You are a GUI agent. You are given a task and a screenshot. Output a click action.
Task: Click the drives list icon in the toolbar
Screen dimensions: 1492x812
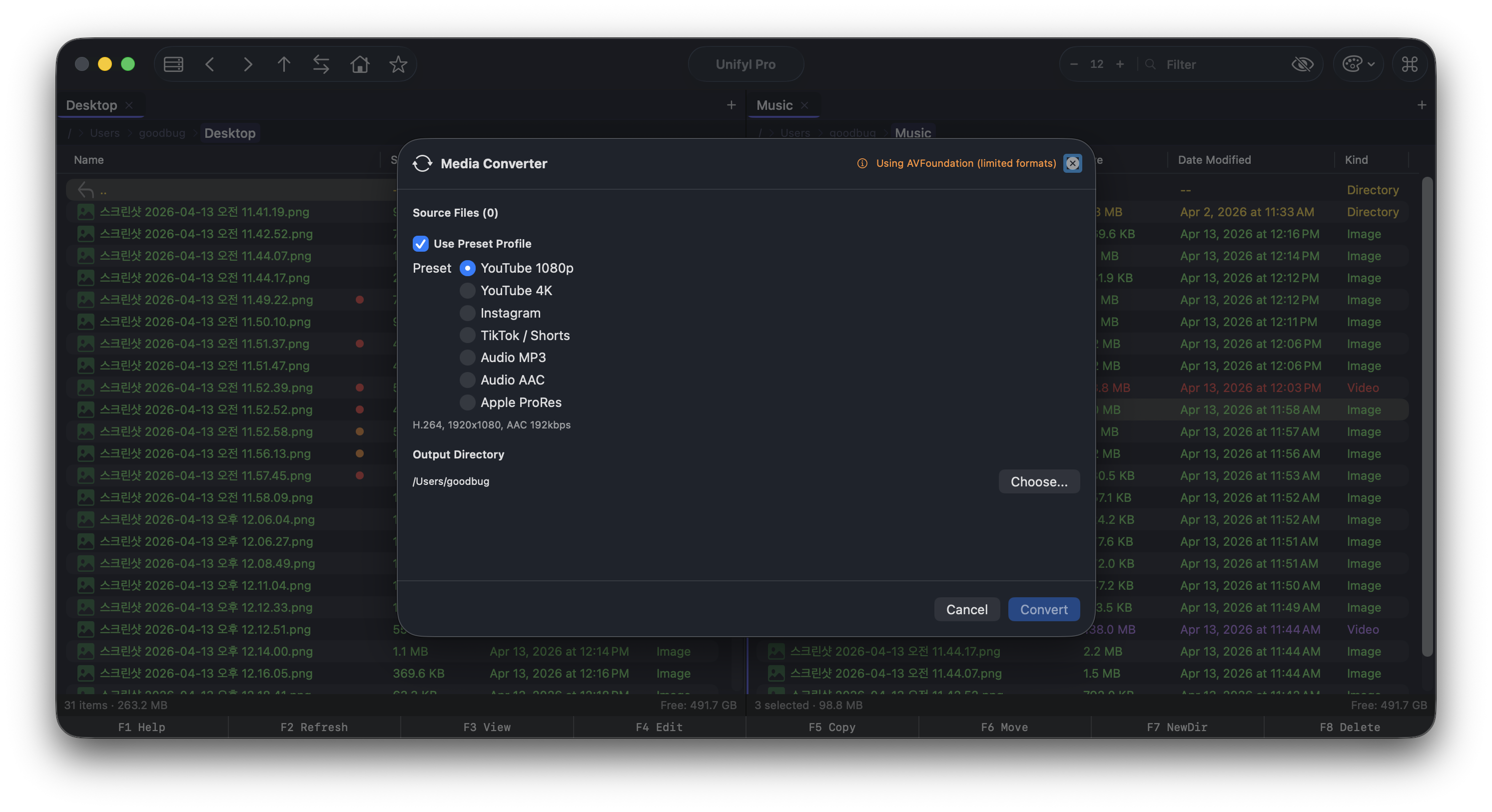tap(172, 64)
